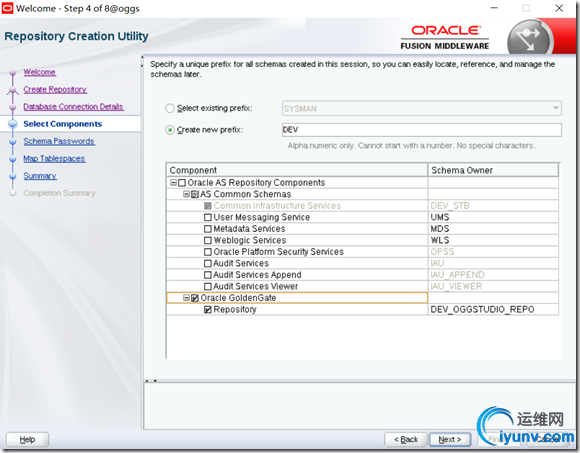Collapse the Oracle GoldenGate tree node
The width and height of the screenshot is (580, 453).
click(x=186, y=298)
